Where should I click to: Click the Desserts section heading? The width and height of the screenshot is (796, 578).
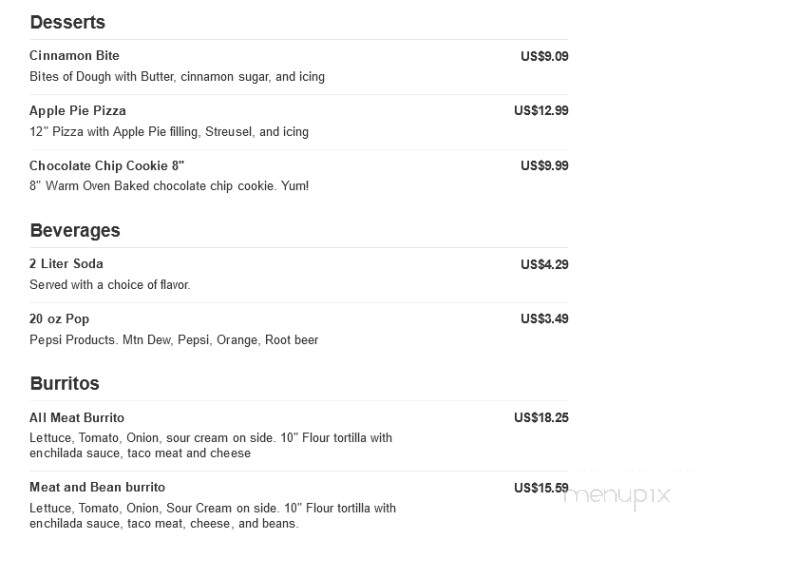(x=68, y=22)
